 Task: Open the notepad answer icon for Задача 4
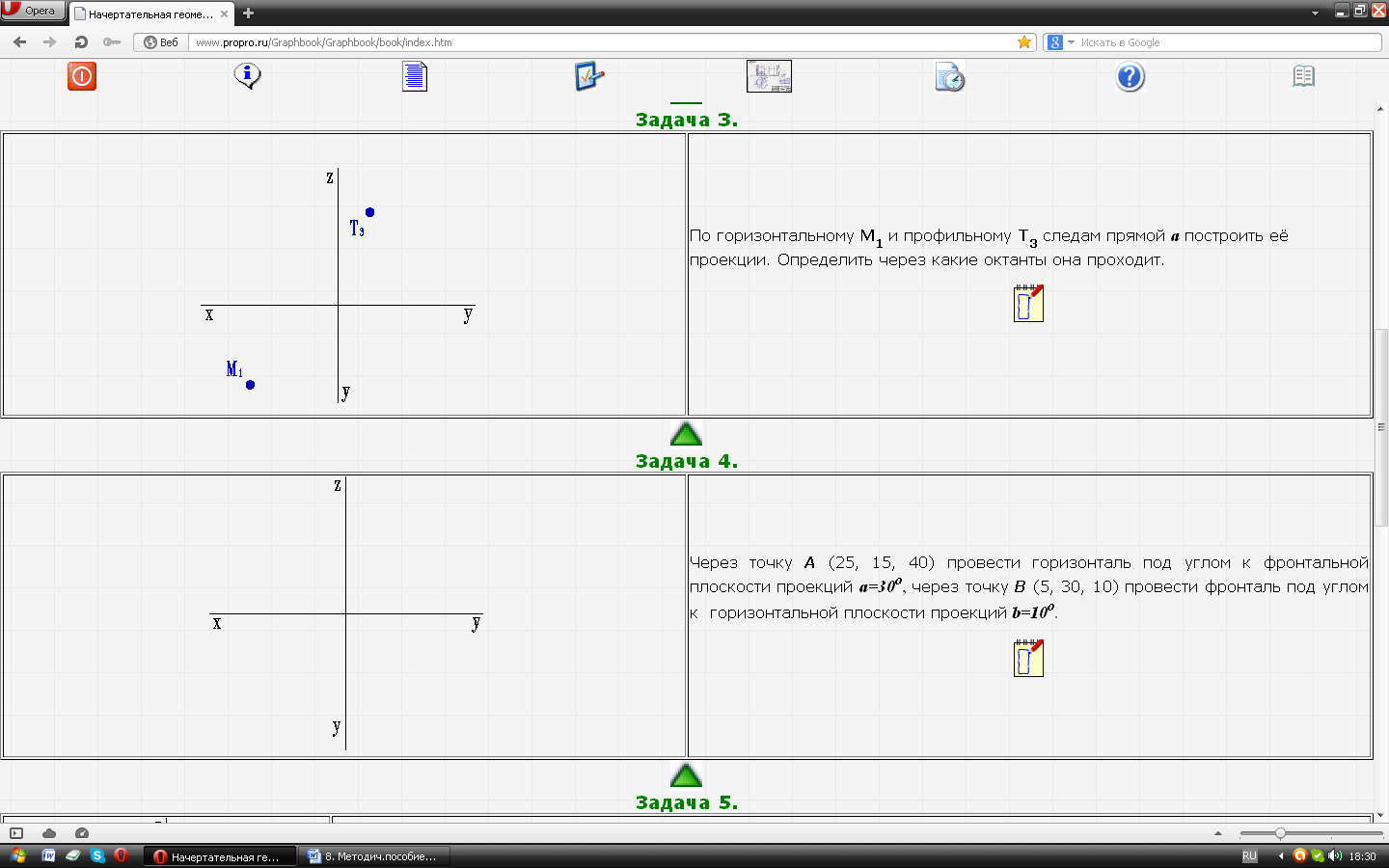point(1028,658)
